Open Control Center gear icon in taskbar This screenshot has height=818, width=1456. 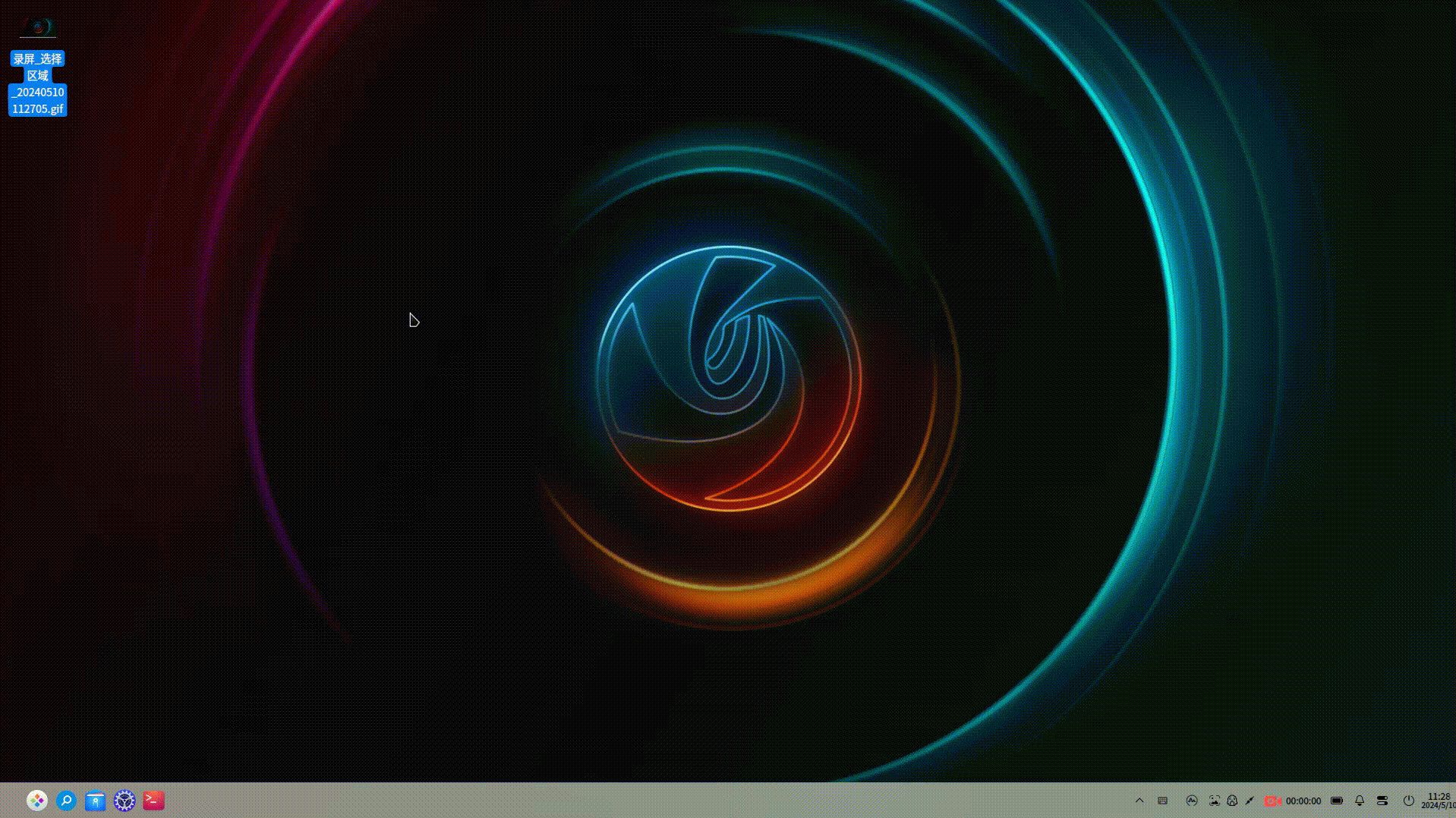click(124, 801)
